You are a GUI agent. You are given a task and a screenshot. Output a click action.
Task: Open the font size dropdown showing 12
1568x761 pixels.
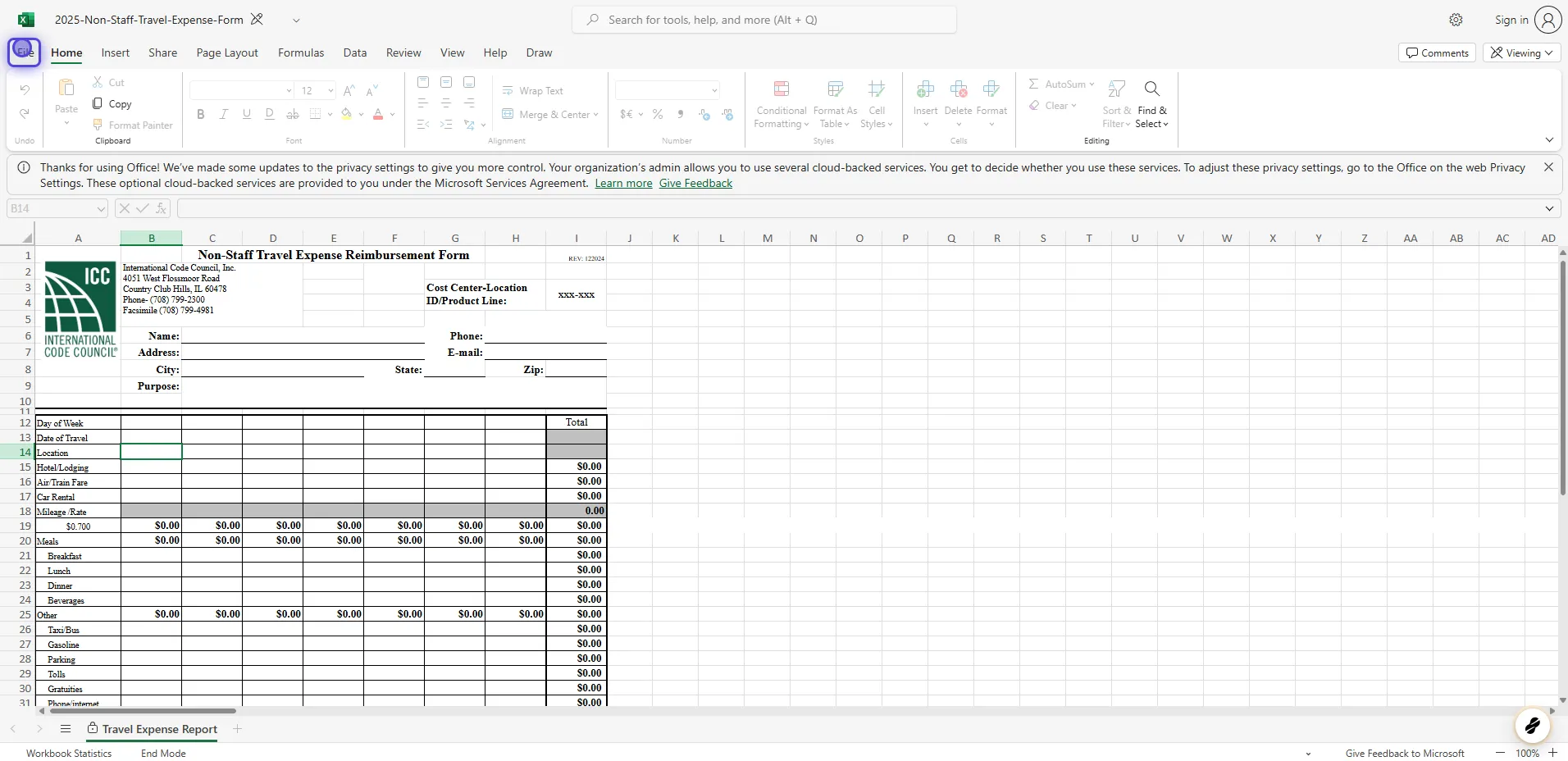(330, 90)
